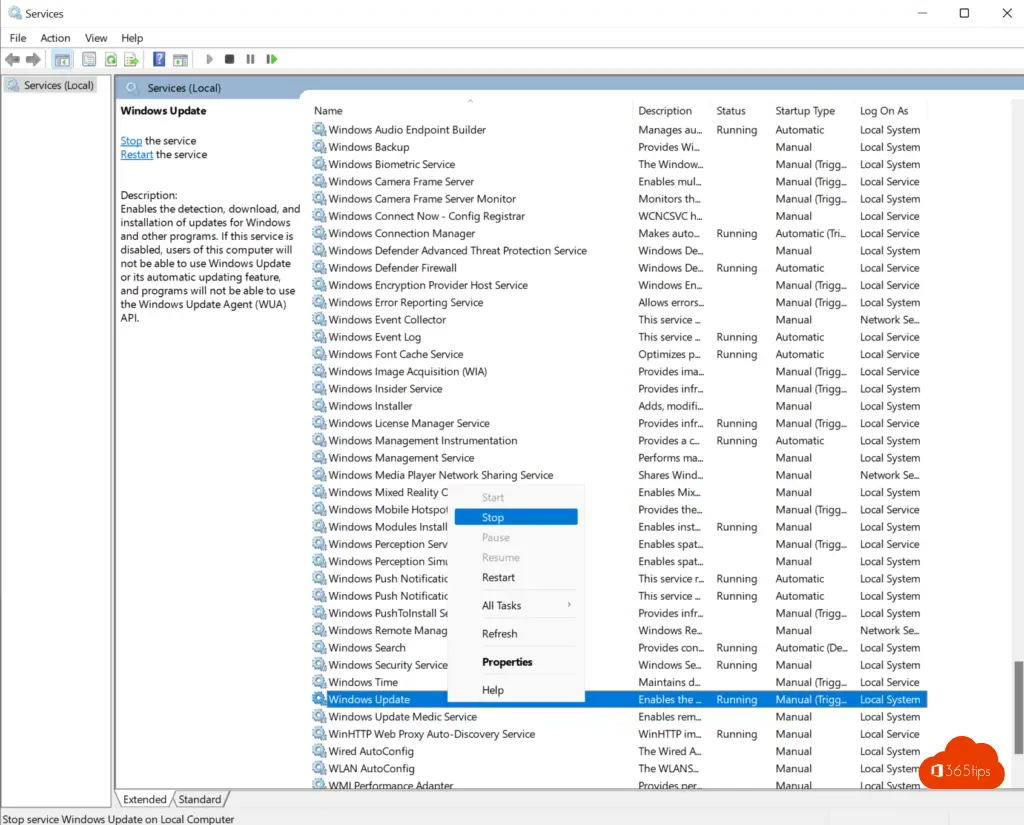Toggle Show/Hide Console Tree button

[62, 59]
